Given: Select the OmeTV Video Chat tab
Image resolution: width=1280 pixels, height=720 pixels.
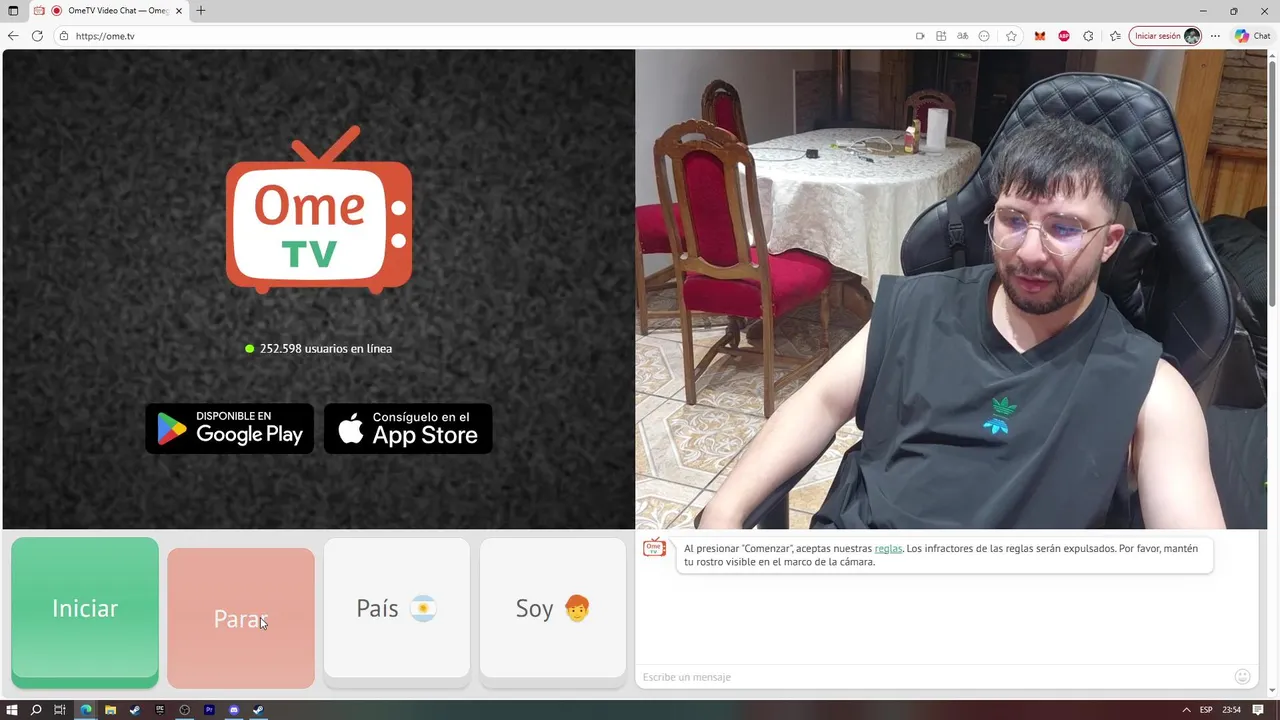Looking at the screenshot, I should click(108, 11).
